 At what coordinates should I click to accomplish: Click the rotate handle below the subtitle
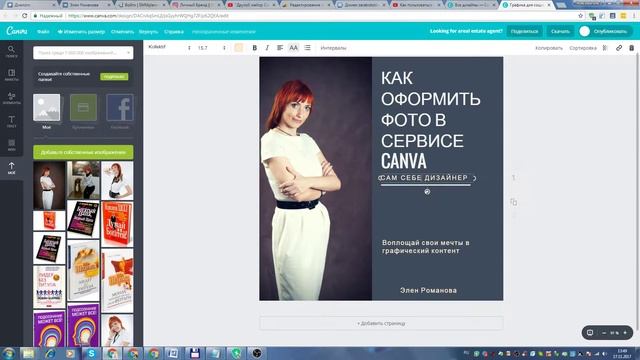click(427, 191)
